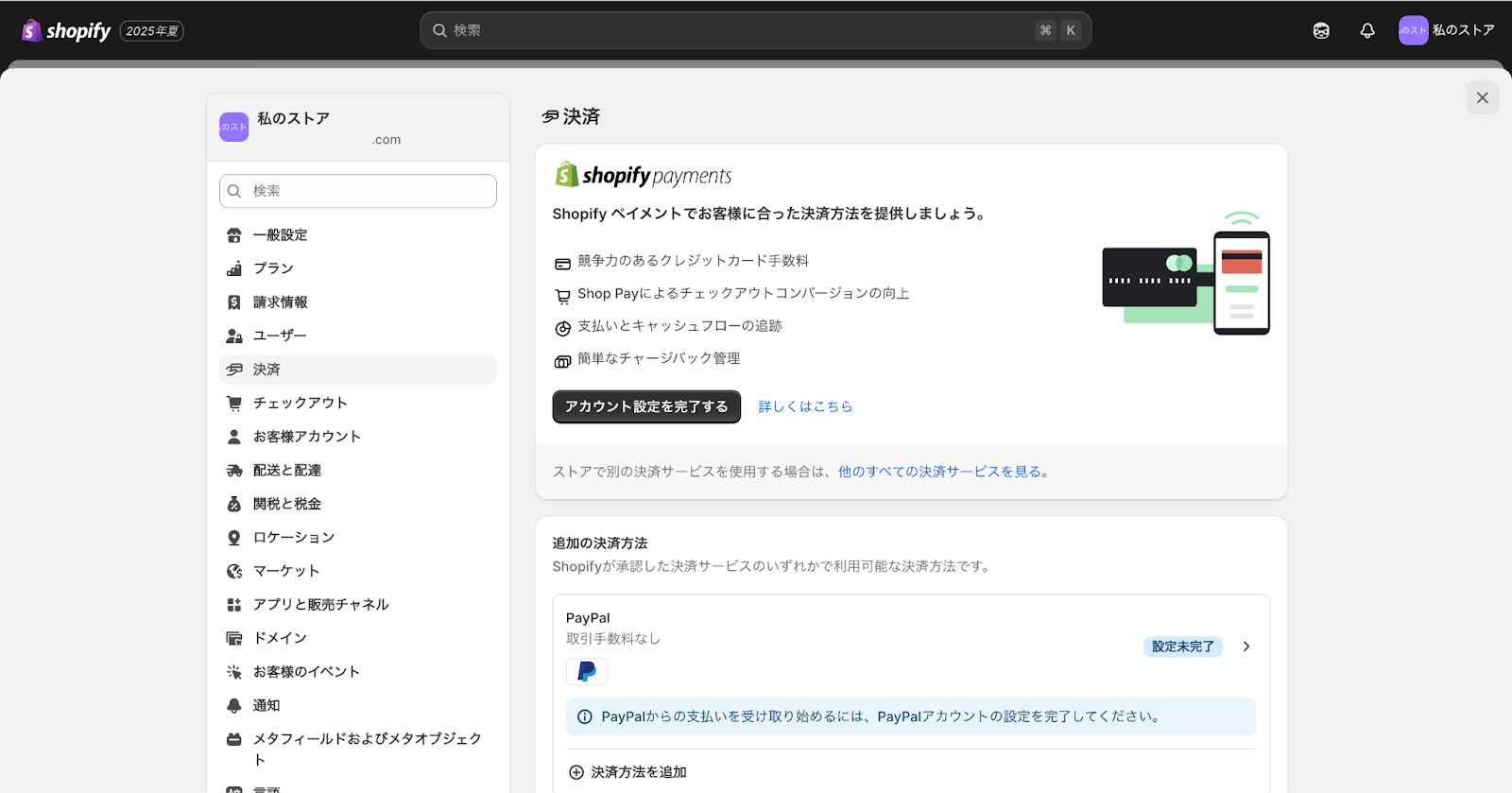Viewport: 1512px width, 793px height.
Task: Click 支払いとキャッシュフローの追跡 text
Action: [679, 326]
